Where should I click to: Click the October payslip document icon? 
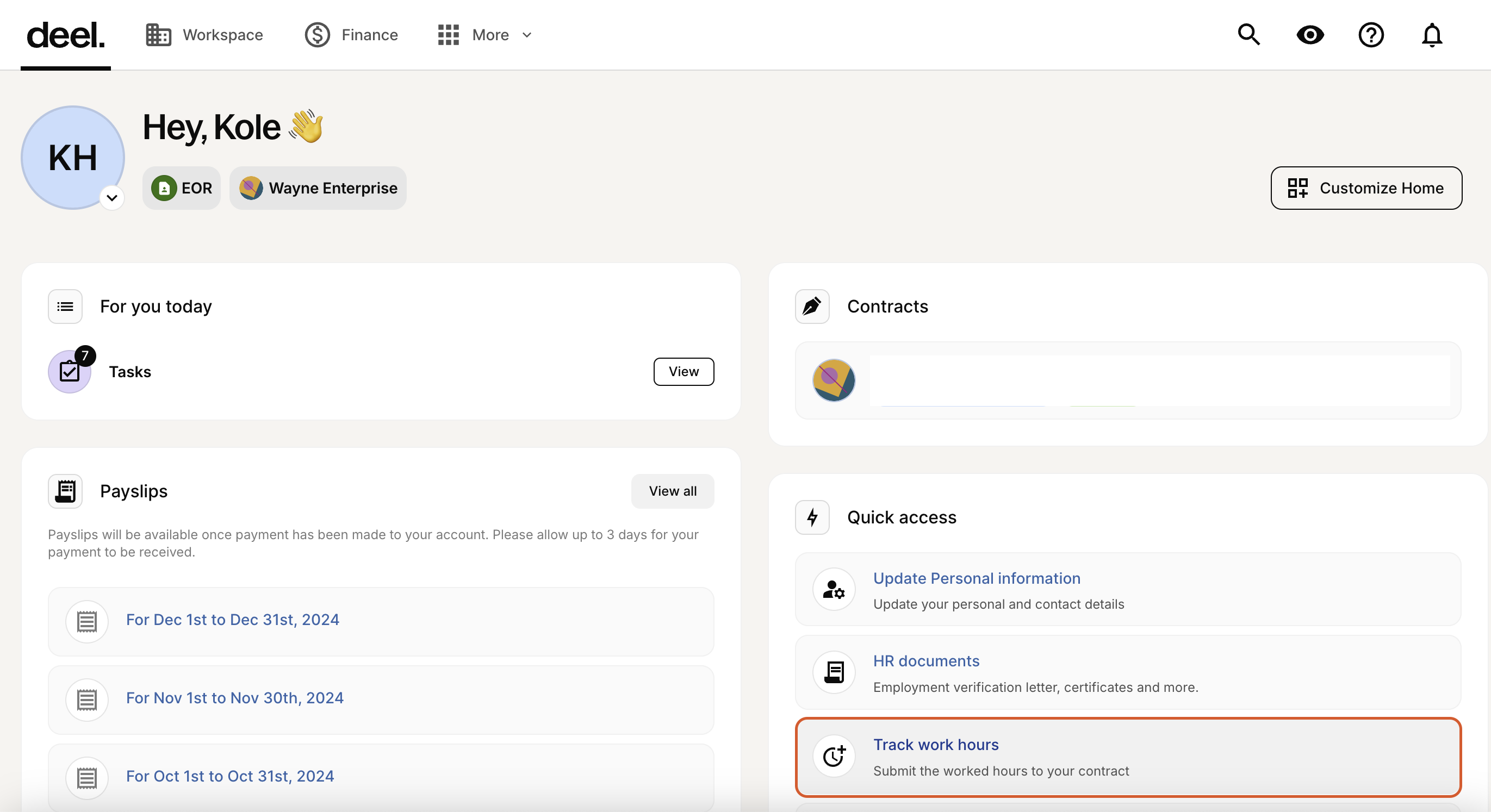[87, 778]
